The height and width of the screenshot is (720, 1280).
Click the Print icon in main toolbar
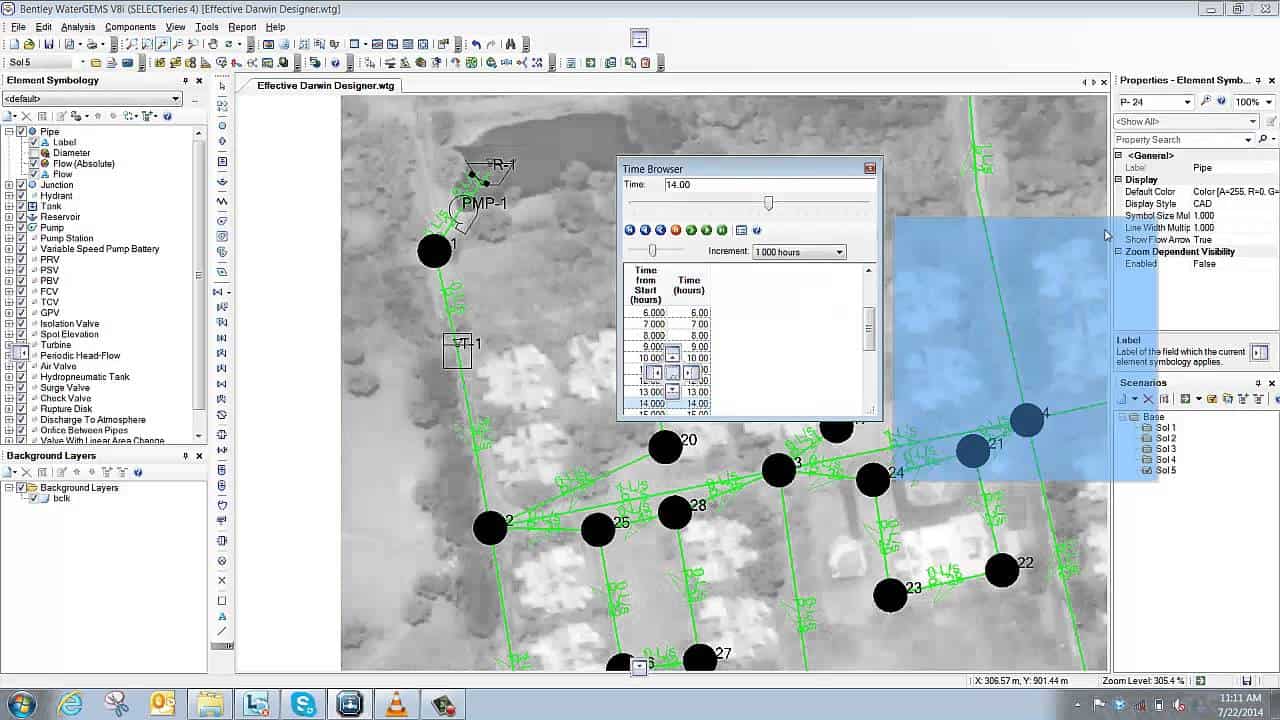click(92, 44)
